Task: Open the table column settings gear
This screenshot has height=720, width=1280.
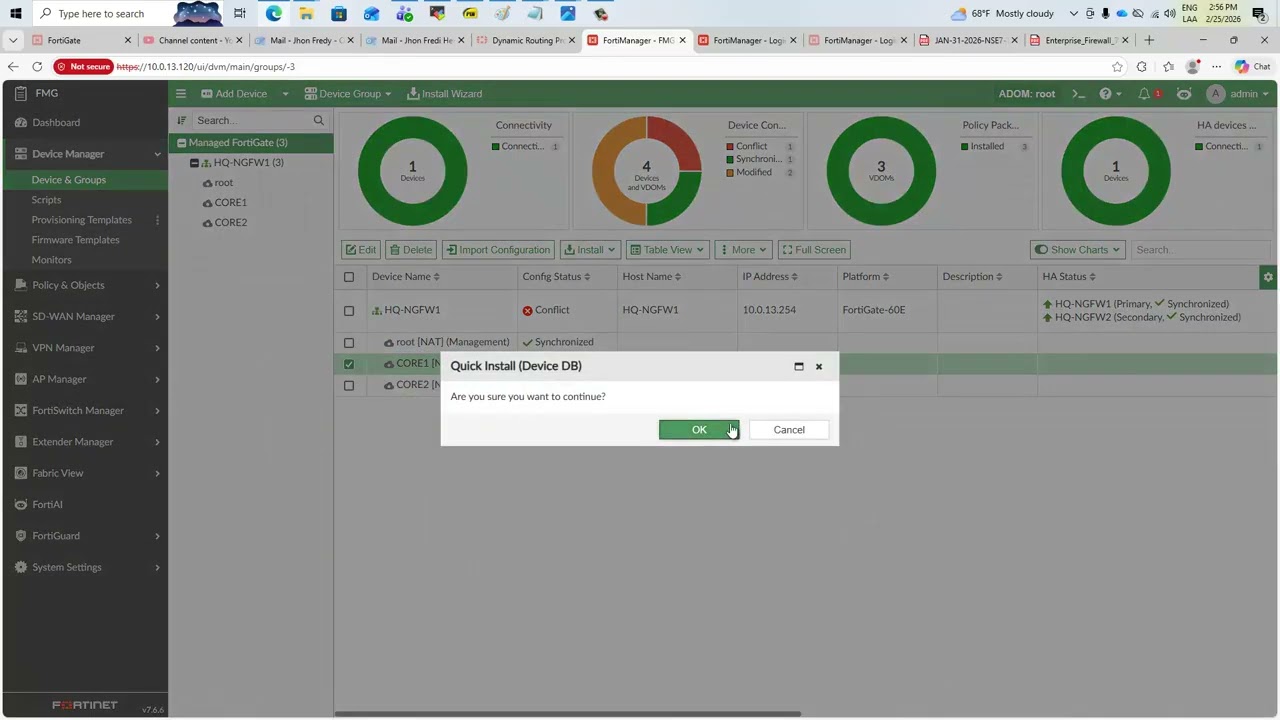Action: 1268,277
